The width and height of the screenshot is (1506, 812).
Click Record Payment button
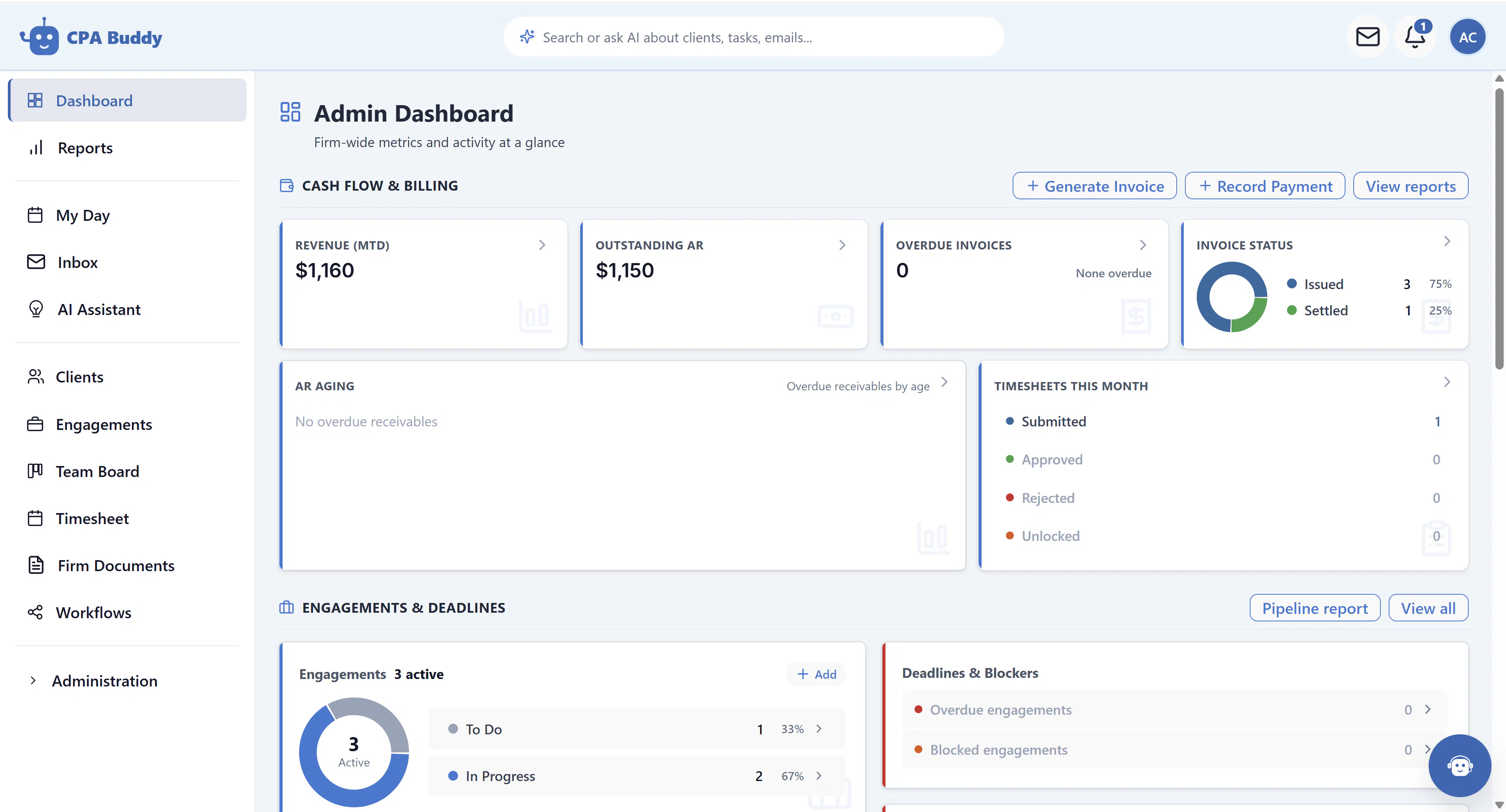click(x=1265, y=186)
